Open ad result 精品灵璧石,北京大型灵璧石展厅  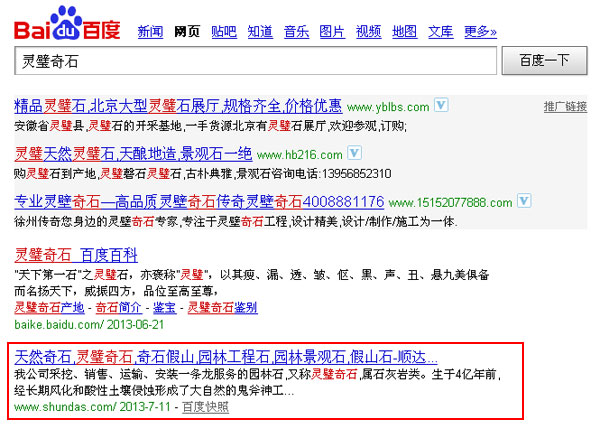tap(178, 106)
